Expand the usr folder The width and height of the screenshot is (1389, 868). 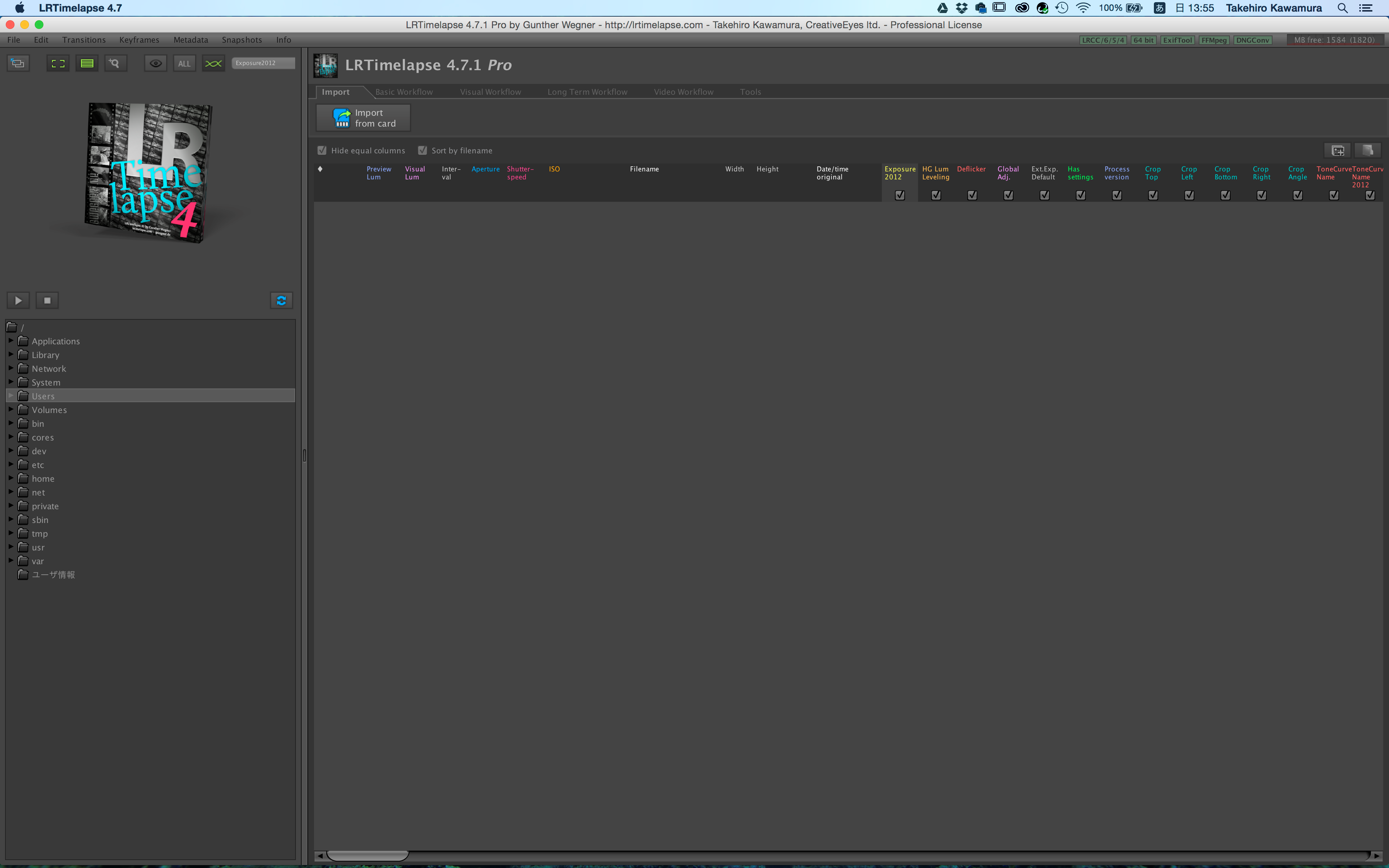pos(10,547)
